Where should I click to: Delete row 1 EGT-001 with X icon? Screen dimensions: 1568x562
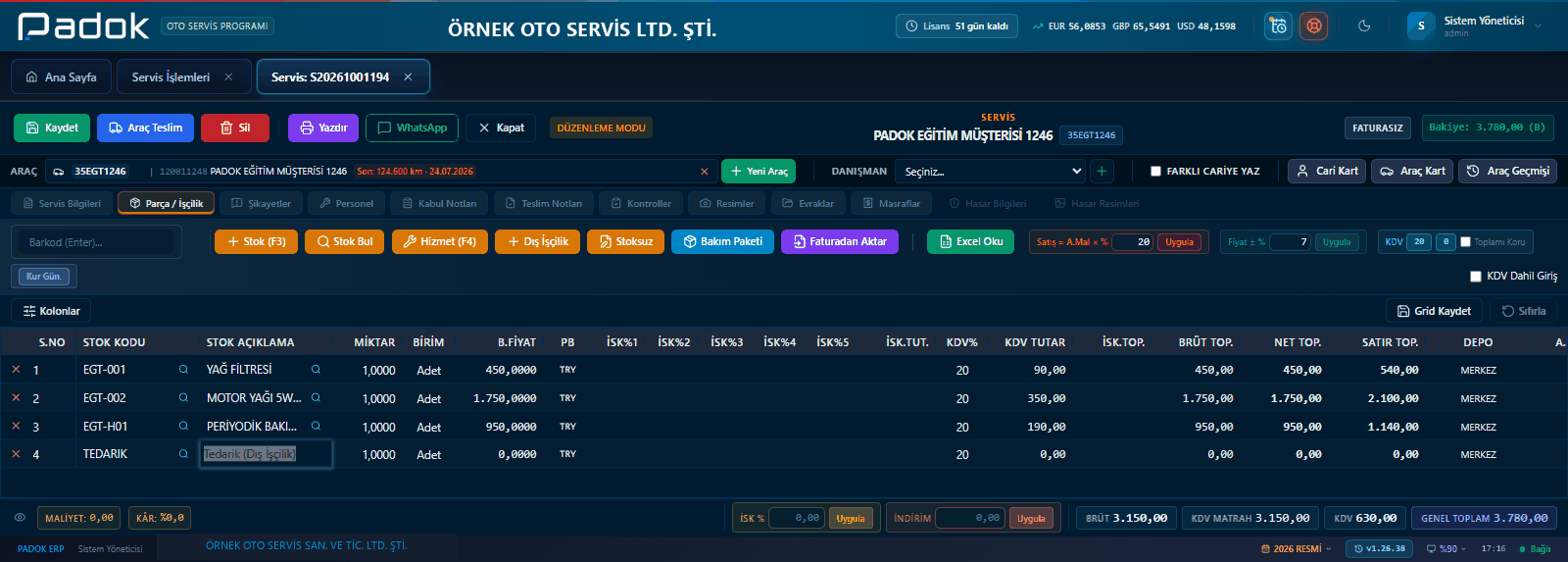16,370
